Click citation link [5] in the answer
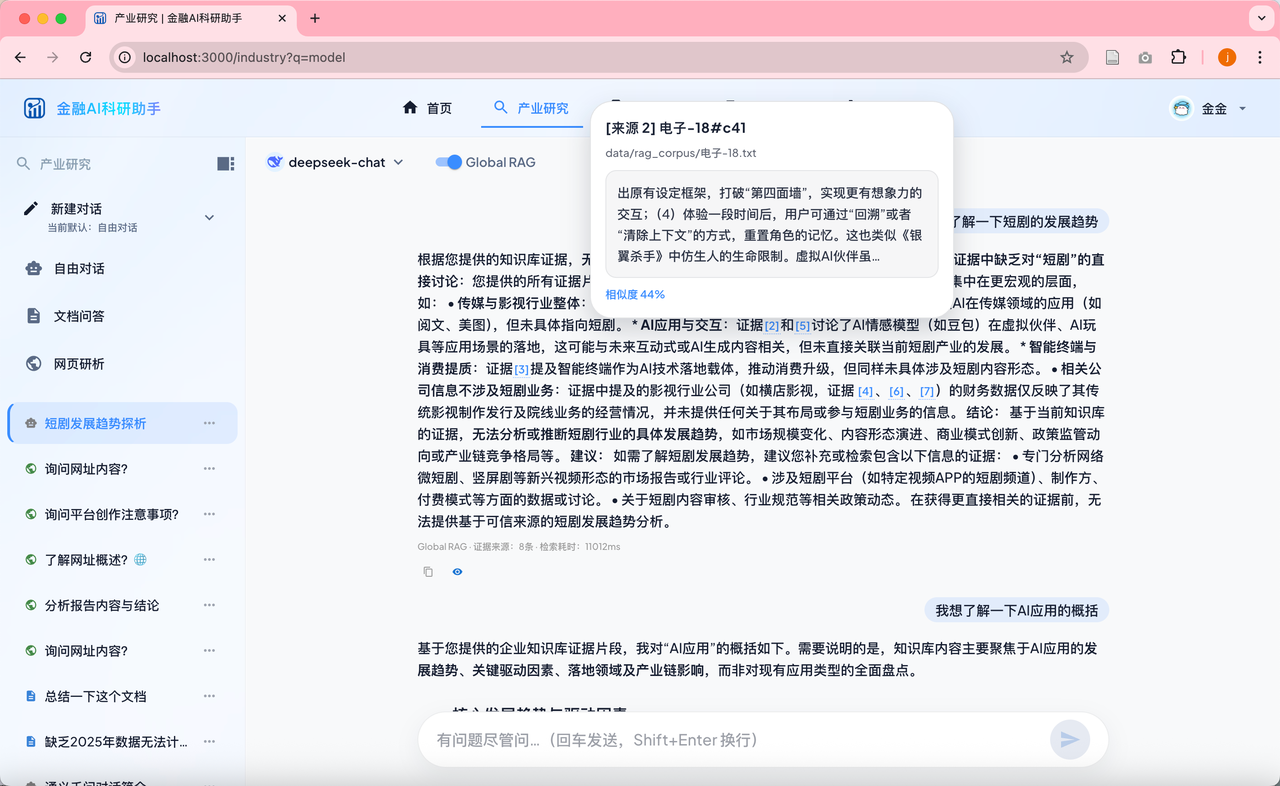1280x786 pixels. pos(803,326)
